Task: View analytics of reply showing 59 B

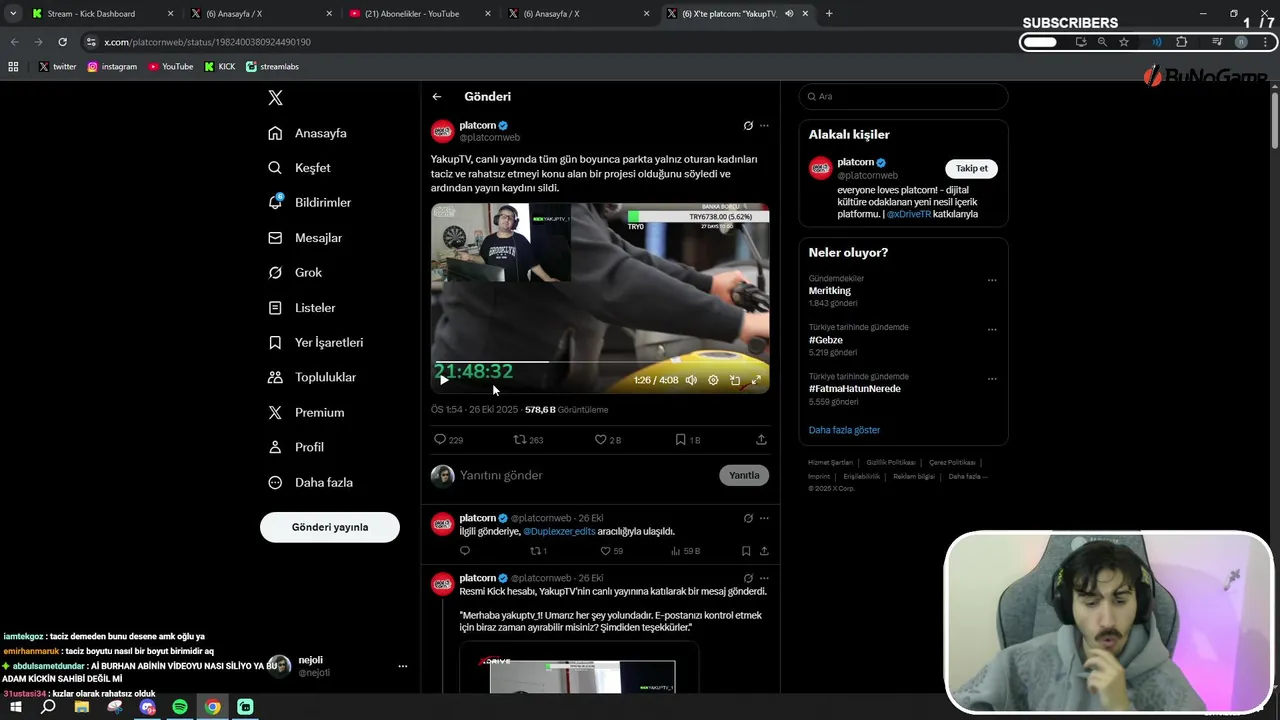Action: [685, 551]
